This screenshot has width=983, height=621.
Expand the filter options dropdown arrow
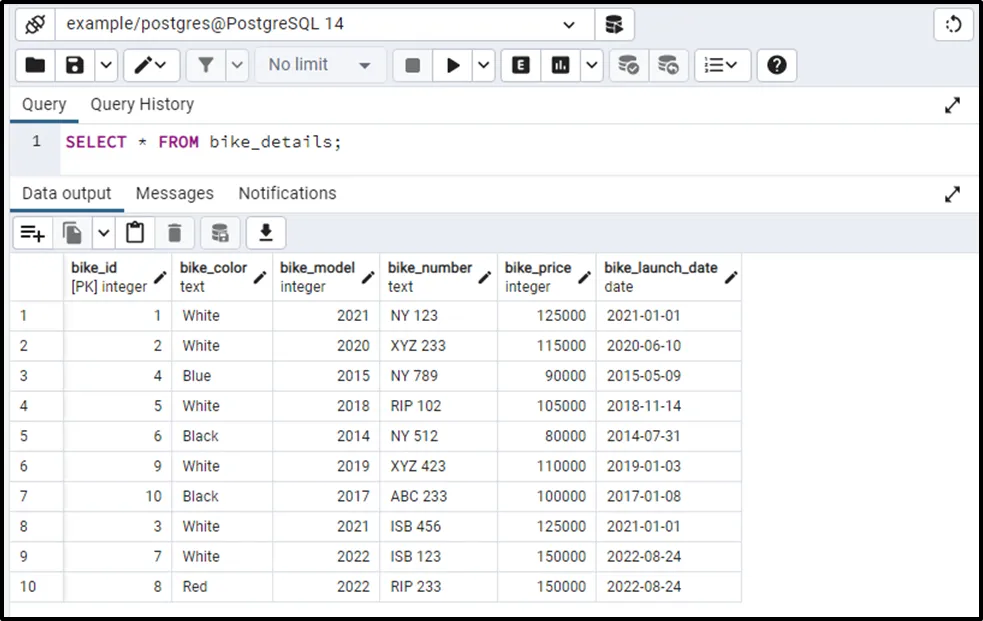[x=237, y=65]
